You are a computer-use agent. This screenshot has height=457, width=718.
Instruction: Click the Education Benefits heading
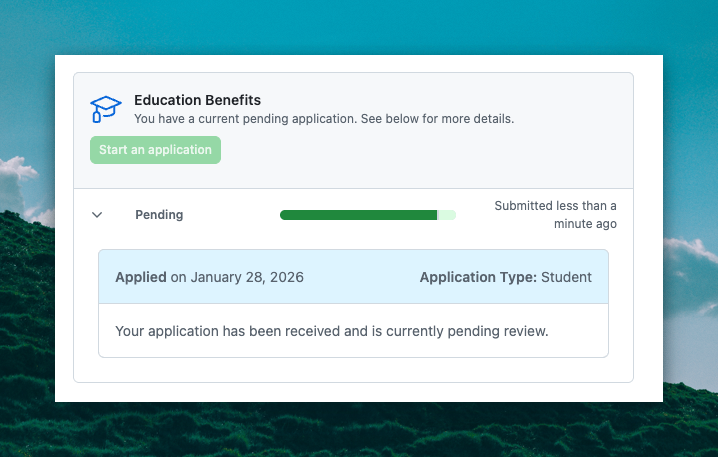[x=197, y=100]
